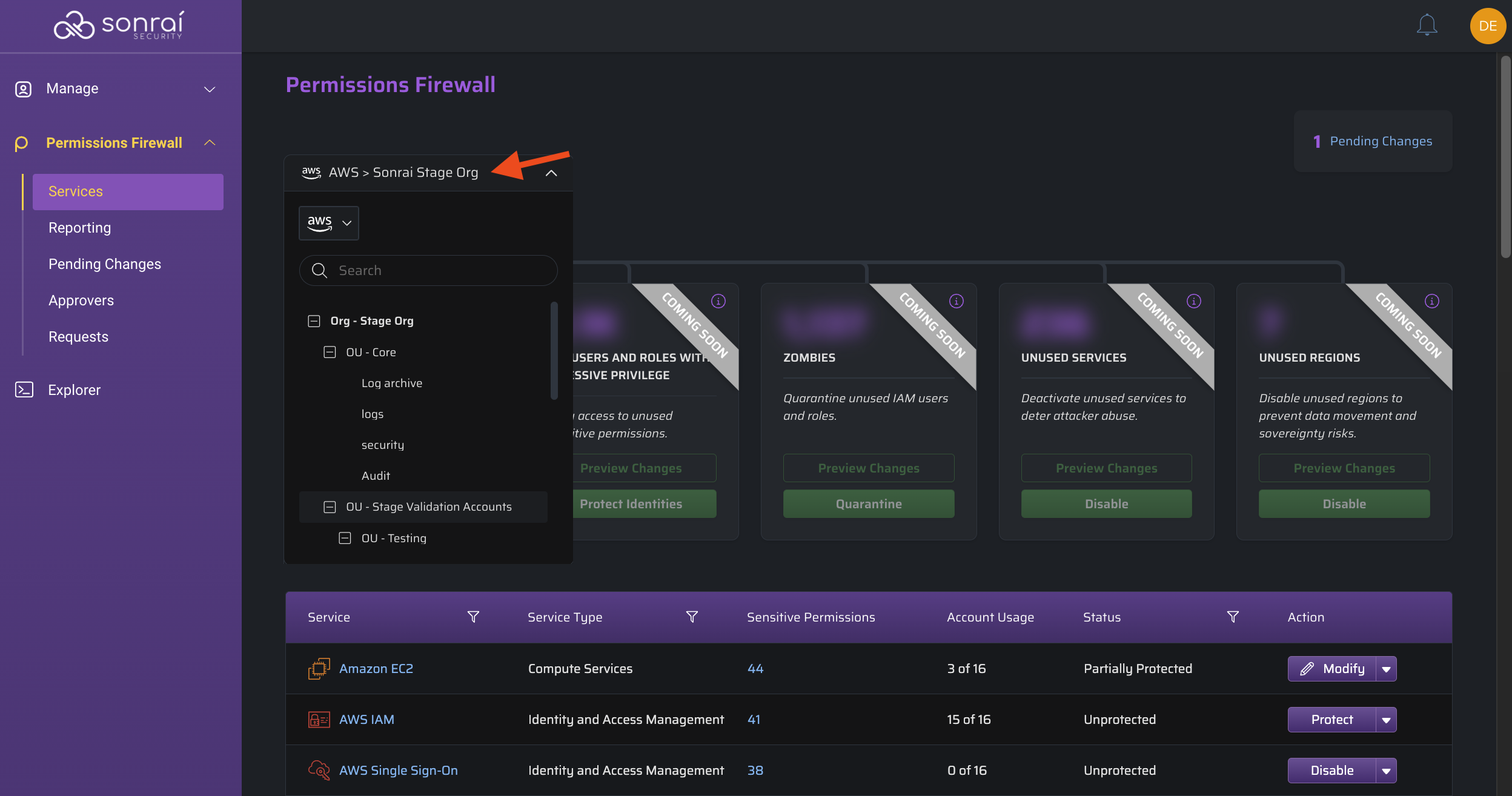Screen dimensions: 1512x796
Task: Open the Requests page
Action: 78,337
